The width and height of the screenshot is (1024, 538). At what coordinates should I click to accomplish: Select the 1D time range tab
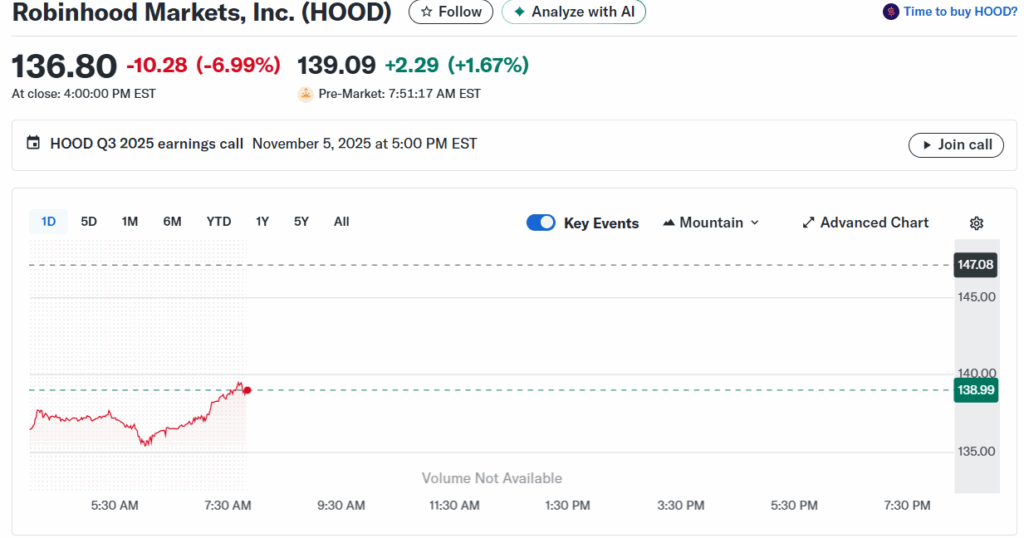(x=48, y=222)
